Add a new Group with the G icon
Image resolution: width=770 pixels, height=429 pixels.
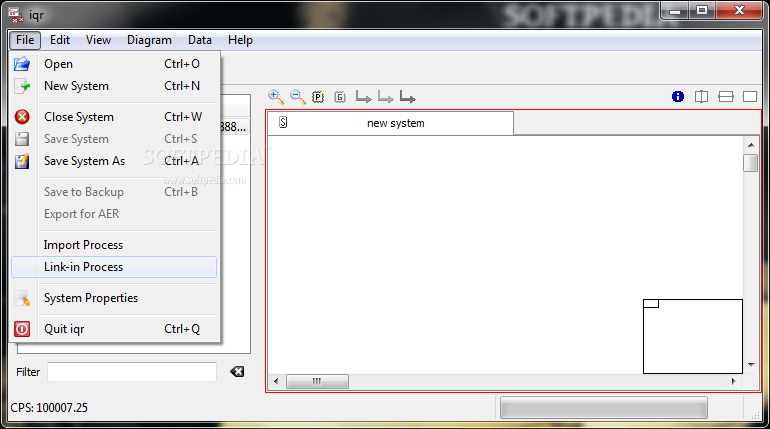click(x=340, y=97)
